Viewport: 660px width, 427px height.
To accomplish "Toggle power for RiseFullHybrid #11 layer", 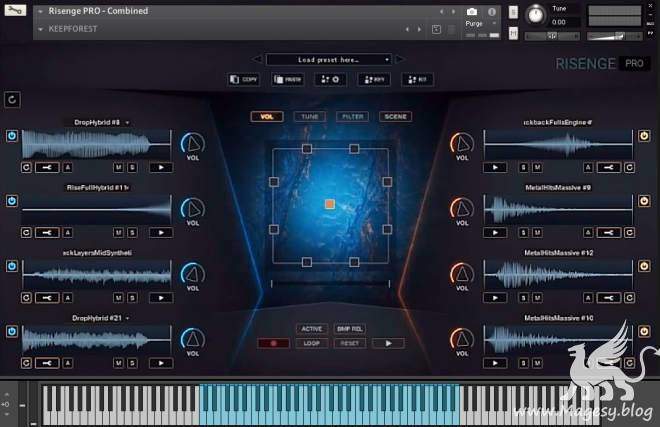I will click(x=12, y=201).
